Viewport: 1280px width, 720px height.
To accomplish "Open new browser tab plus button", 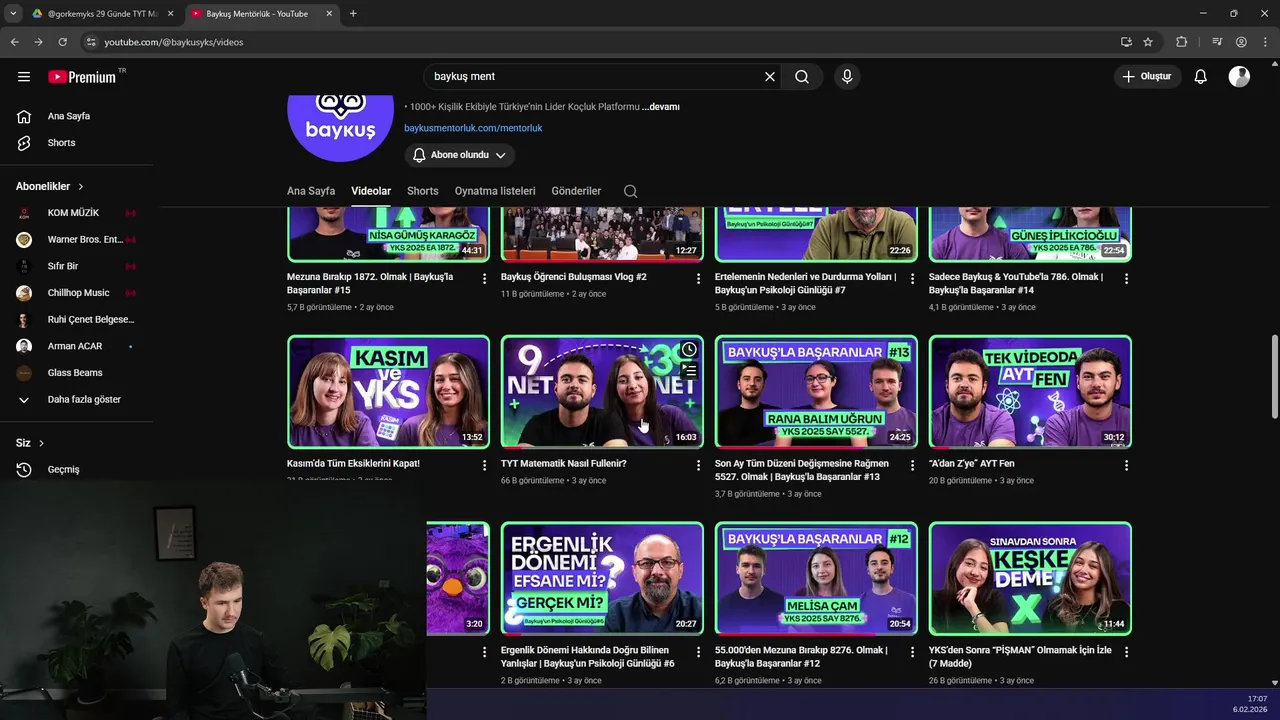I will (353, 14).
